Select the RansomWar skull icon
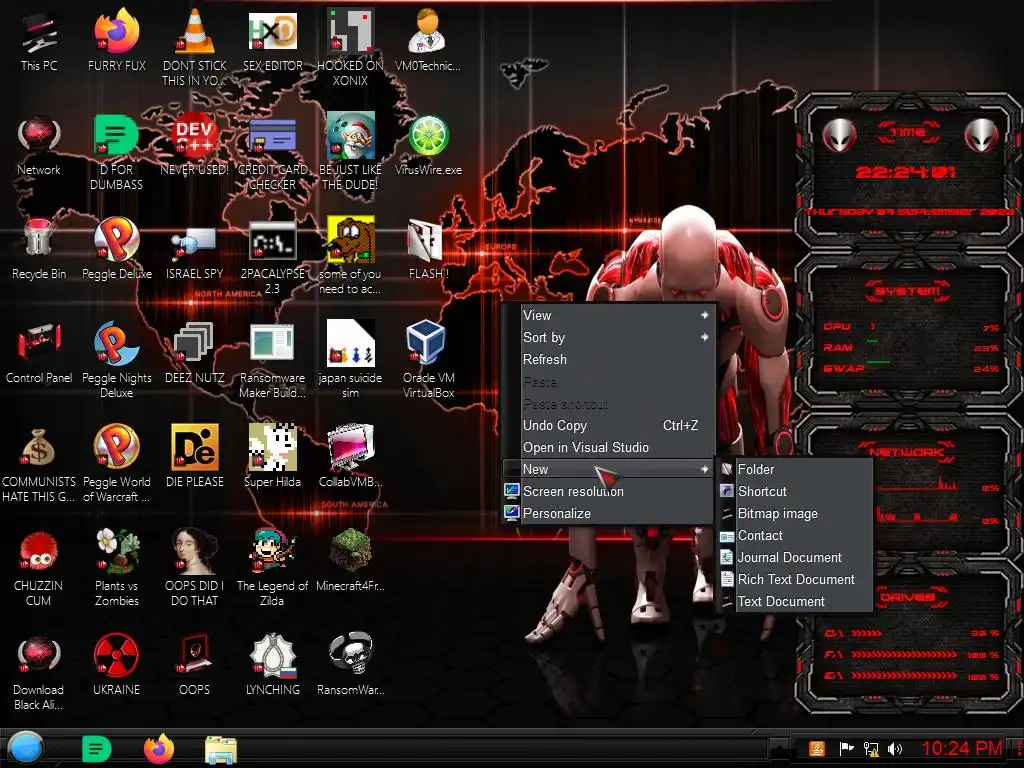 (x=350, y=664)
